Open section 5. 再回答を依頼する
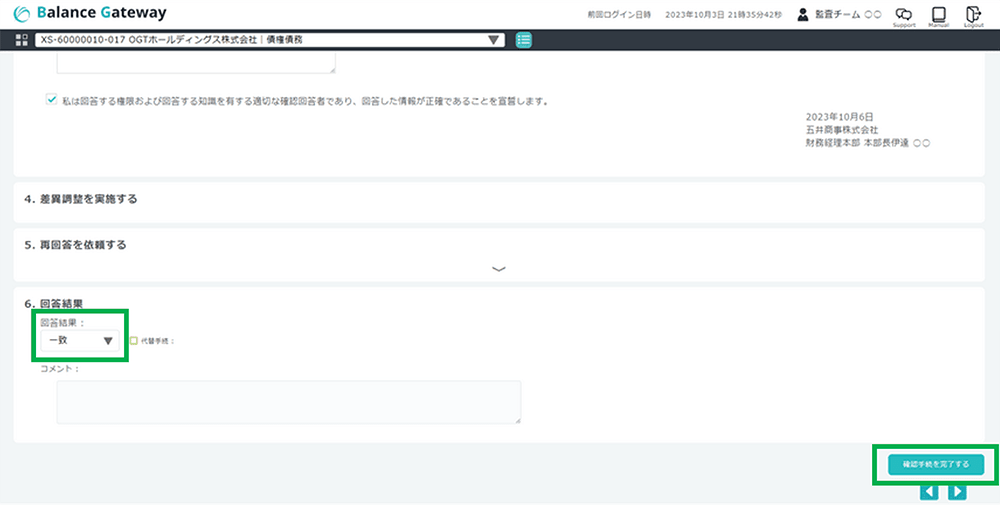The image size is (1000, 505). point(75,244)
